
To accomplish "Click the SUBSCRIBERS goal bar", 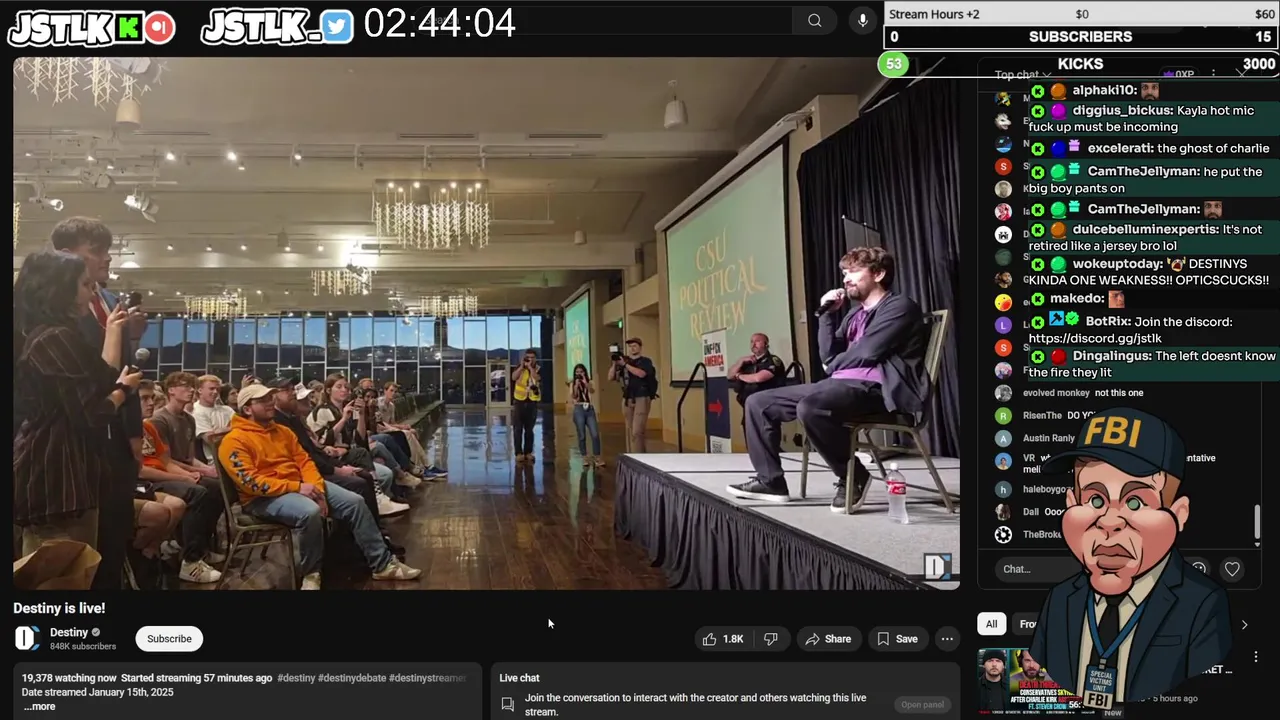I will (x=1080, y=37).
